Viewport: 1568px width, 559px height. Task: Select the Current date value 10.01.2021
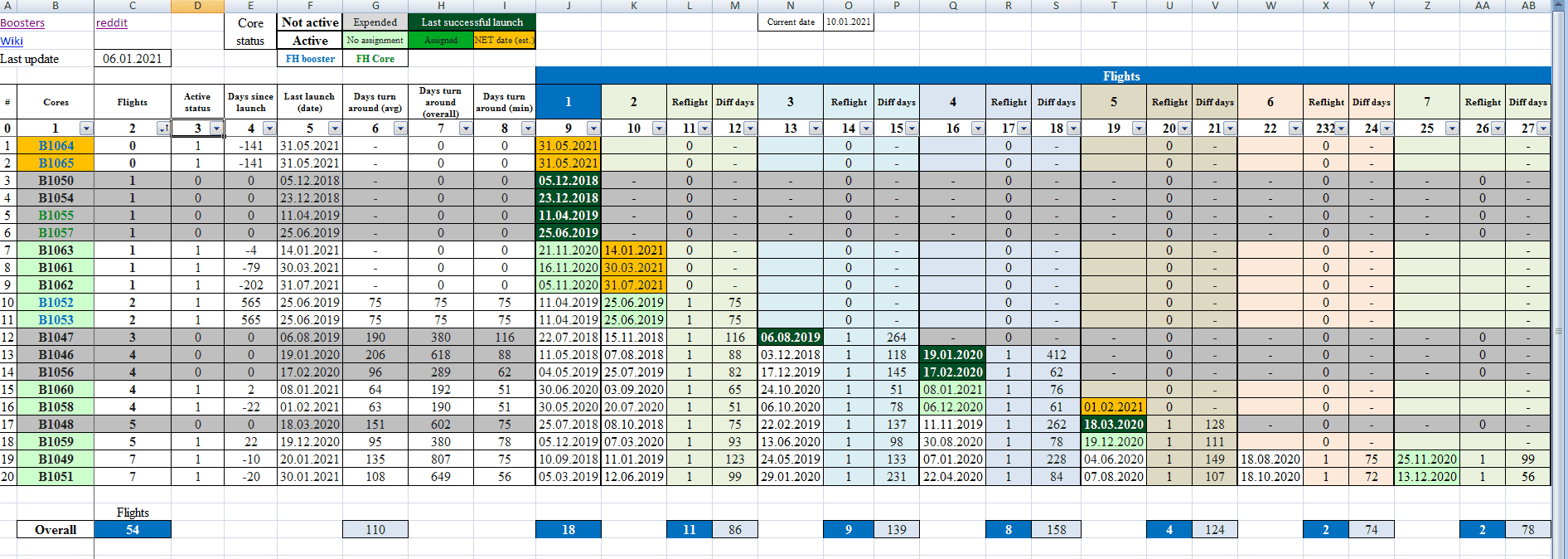(848, 22)
